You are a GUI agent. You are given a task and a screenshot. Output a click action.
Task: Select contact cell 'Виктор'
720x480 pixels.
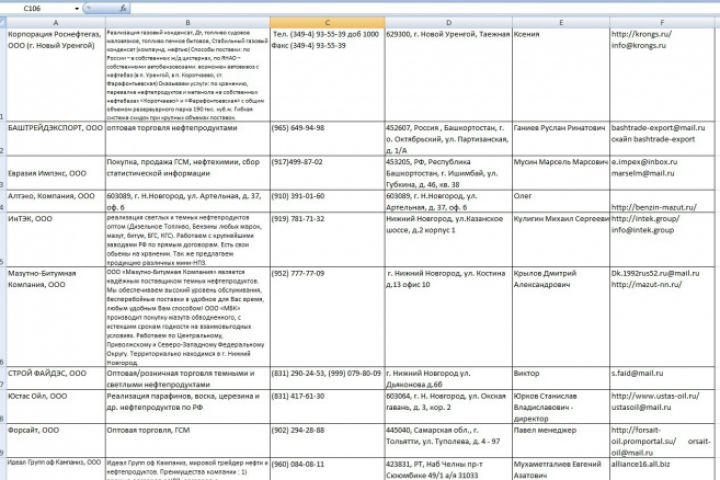[x=561, y=378]
